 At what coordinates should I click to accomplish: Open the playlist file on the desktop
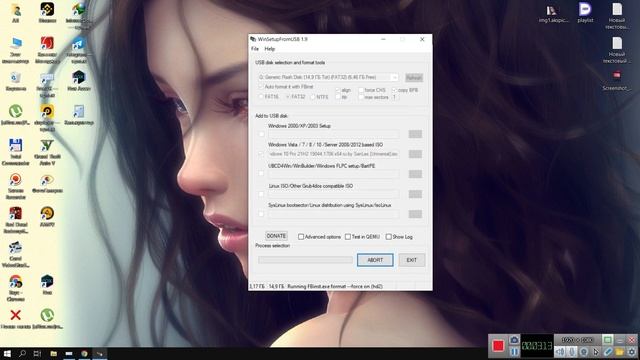coord(585,12)
